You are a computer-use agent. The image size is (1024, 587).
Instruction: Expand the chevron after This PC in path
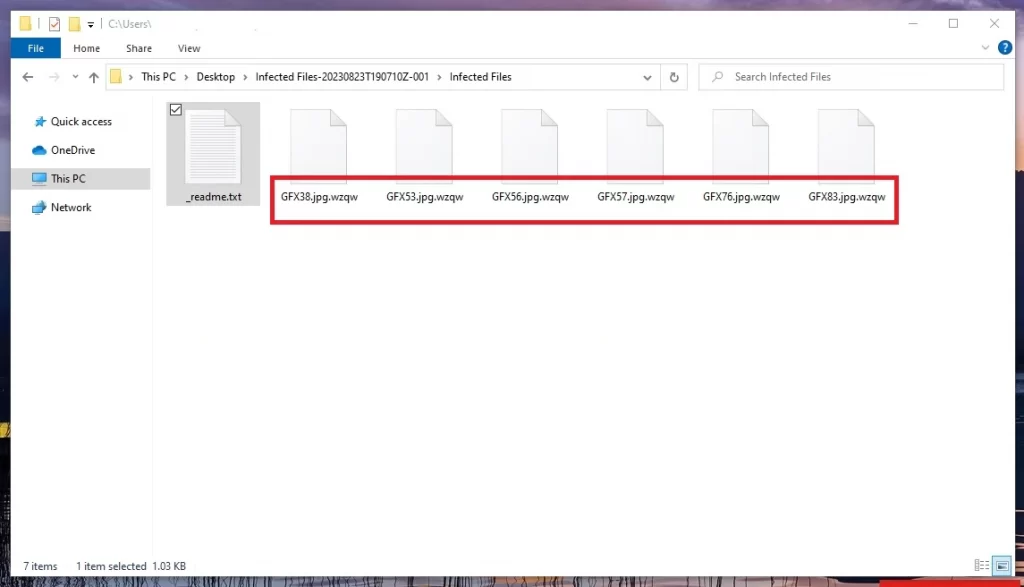(186, 77)
